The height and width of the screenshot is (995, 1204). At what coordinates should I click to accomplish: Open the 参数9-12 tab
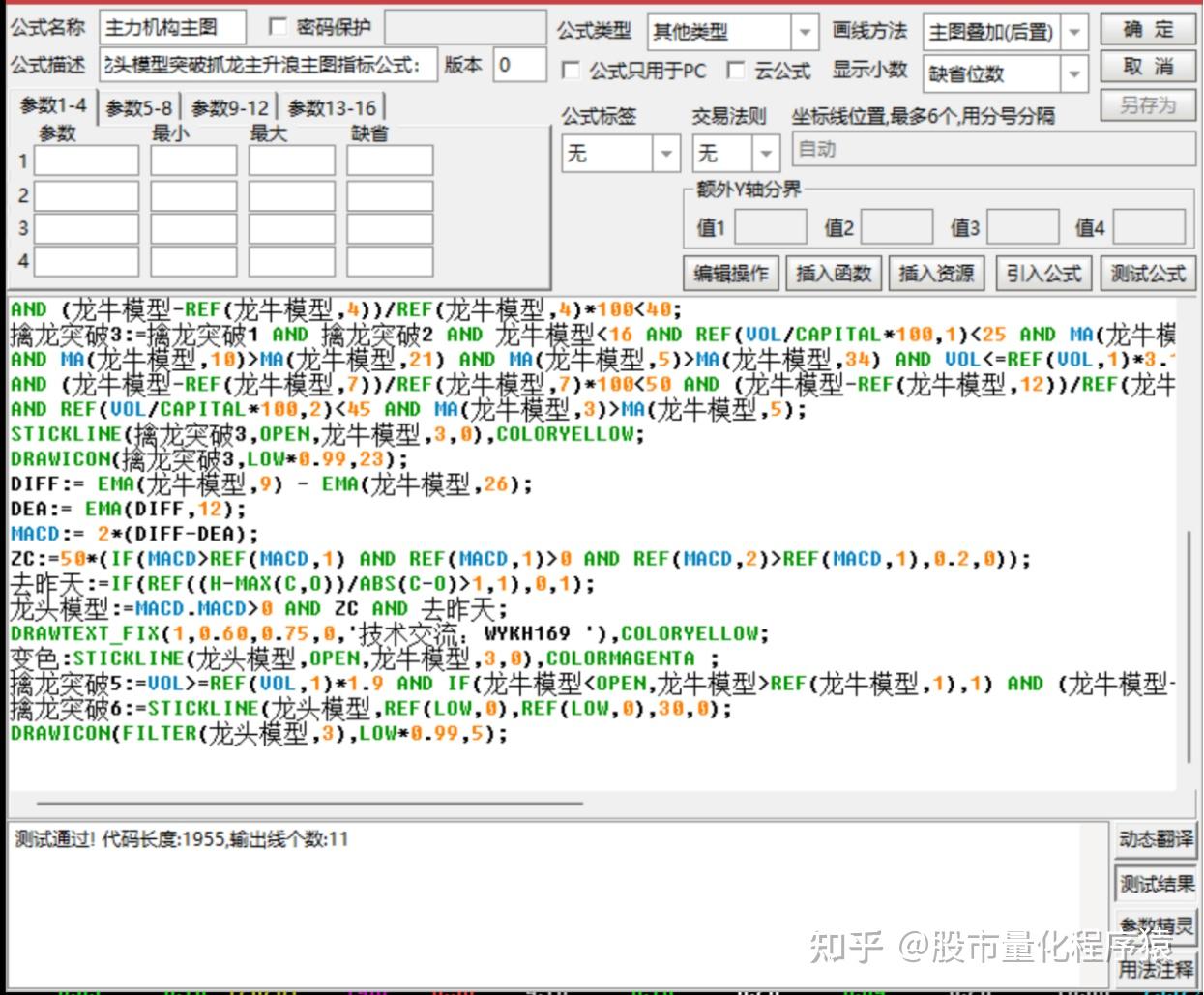[x=230, y=108]
